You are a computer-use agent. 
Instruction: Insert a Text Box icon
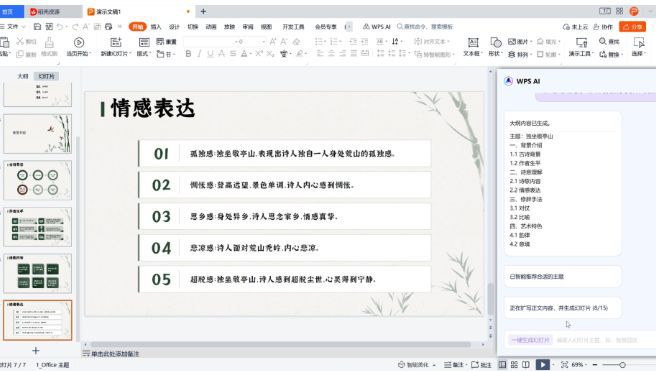473,42
